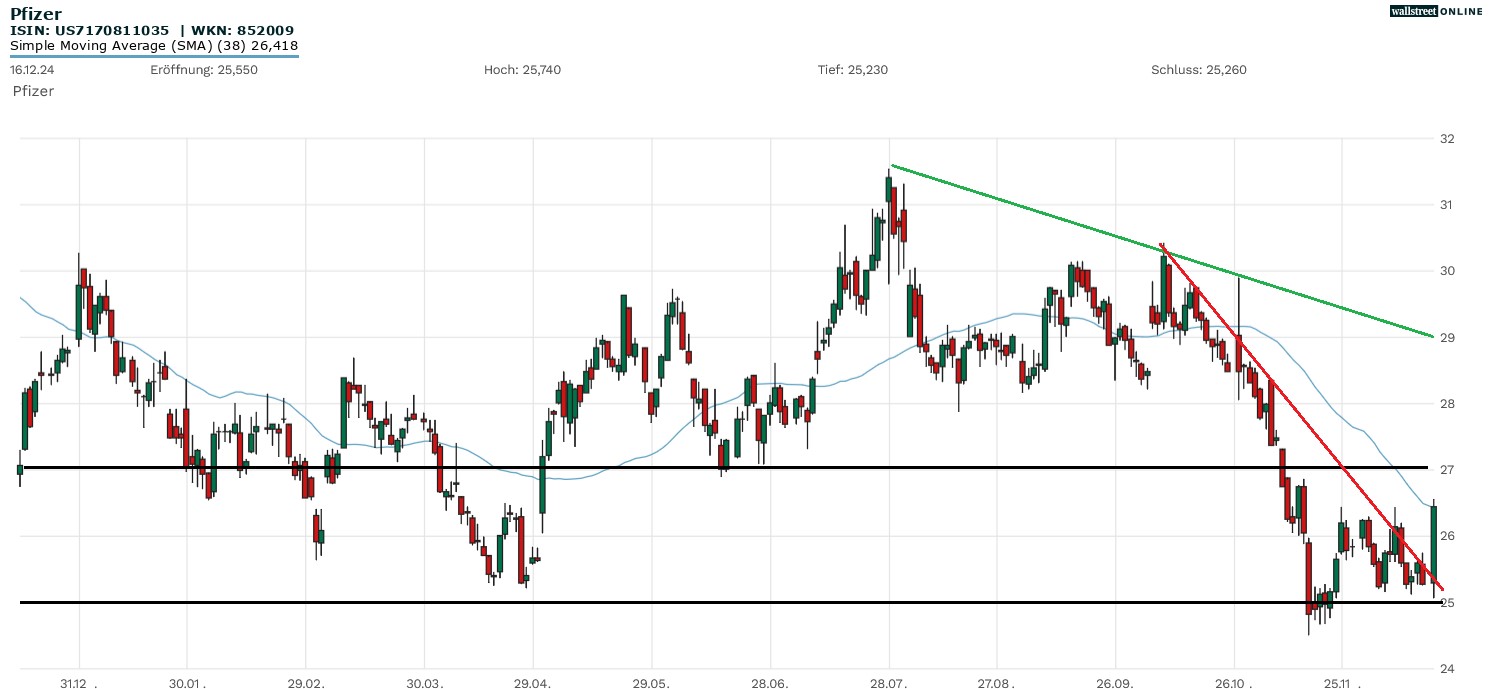Click the 31.12. marker on the time axis
The width and height of the screenshot is (1490, 689).
[x=76, y=683]
